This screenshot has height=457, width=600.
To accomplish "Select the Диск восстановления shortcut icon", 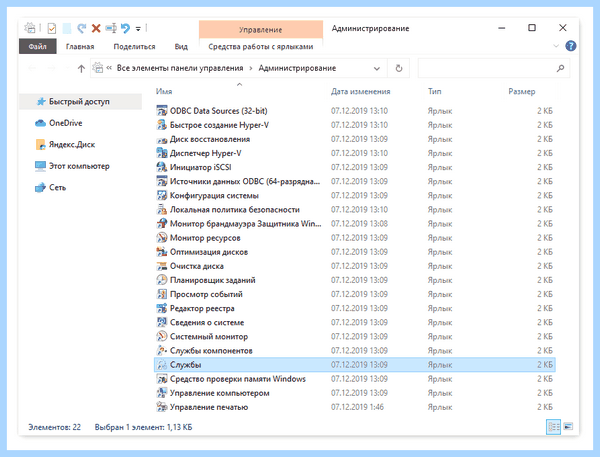I will click(x=162, y=139).
